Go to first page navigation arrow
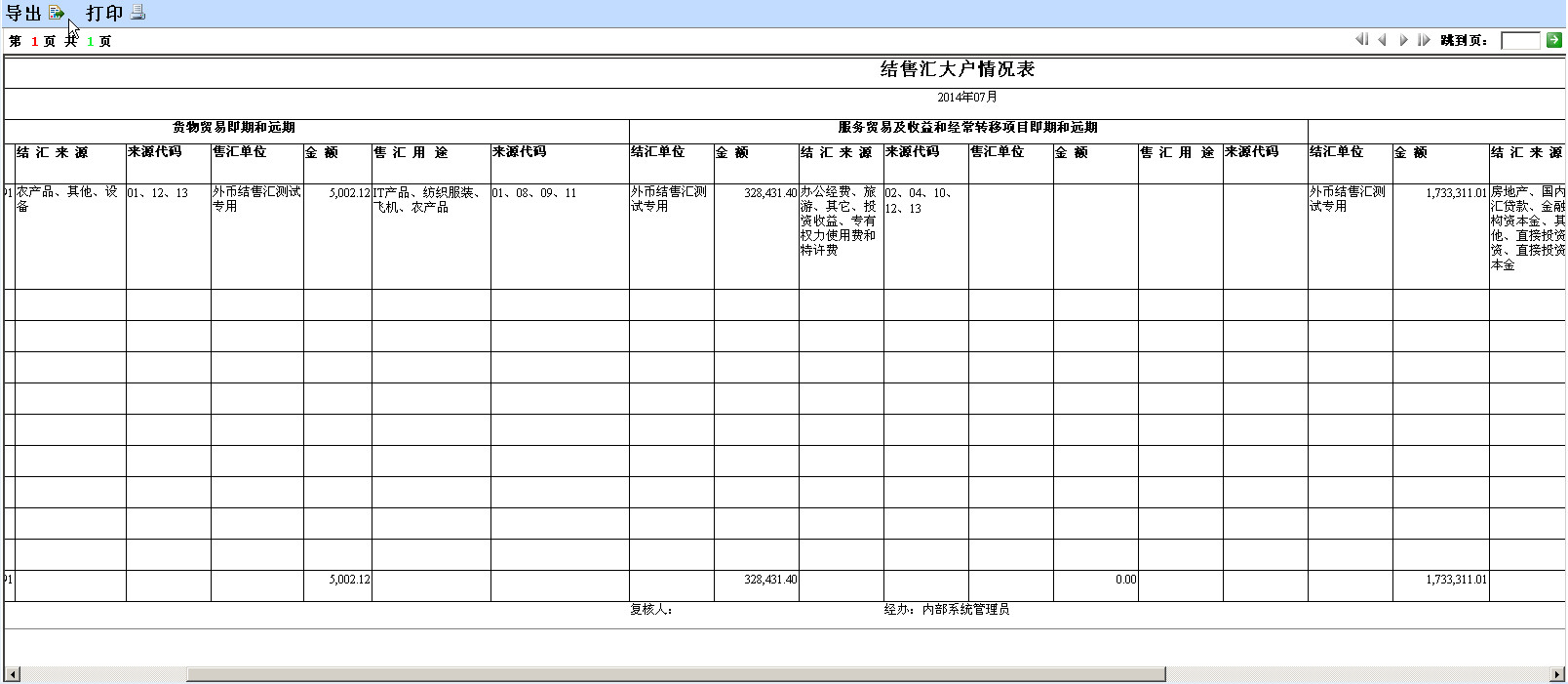The height and width of the screenshot is (684, 1568). [1361, 40]
